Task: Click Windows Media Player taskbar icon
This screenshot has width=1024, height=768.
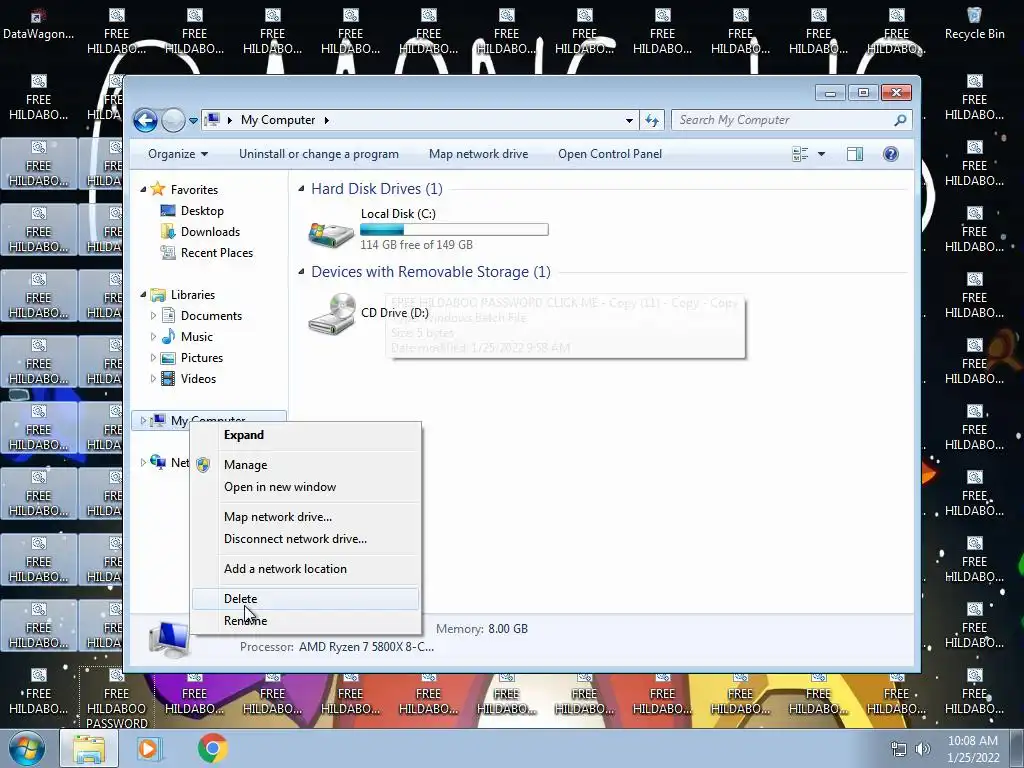Action: (148, 748)
